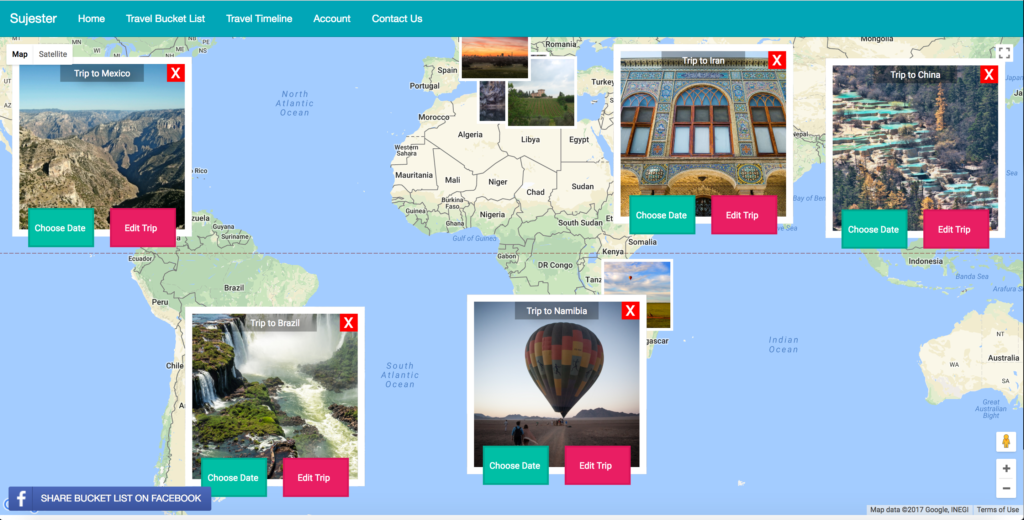This screenshot has height=520, width=1024.
Task: Choose Date for China trip
Action: tap(874, 229)
